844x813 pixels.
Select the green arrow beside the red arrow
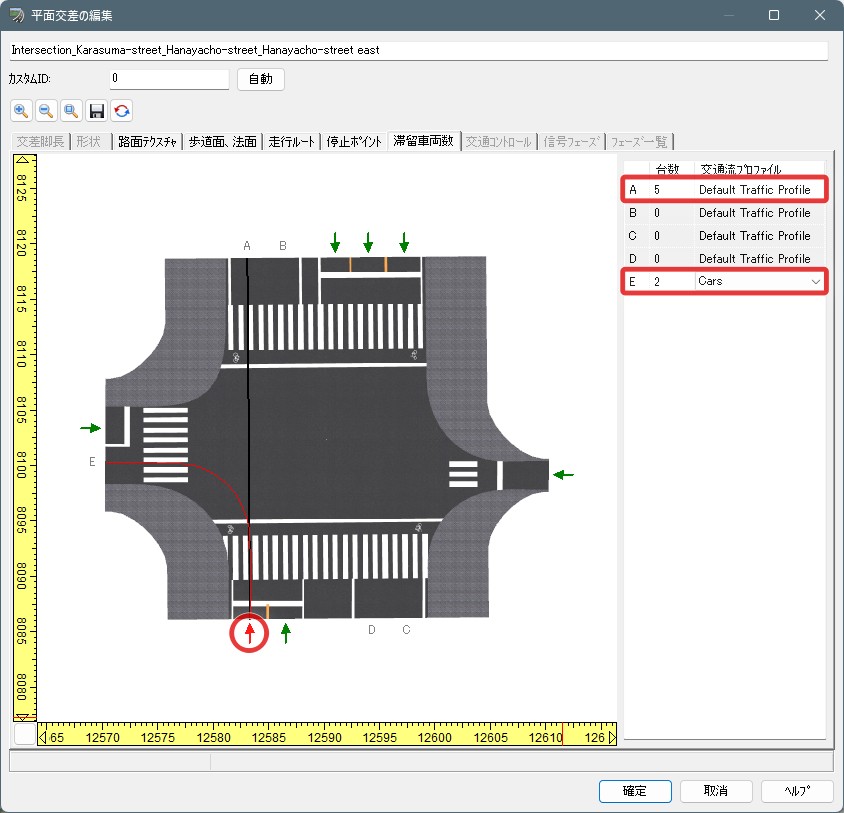[286, 633]
